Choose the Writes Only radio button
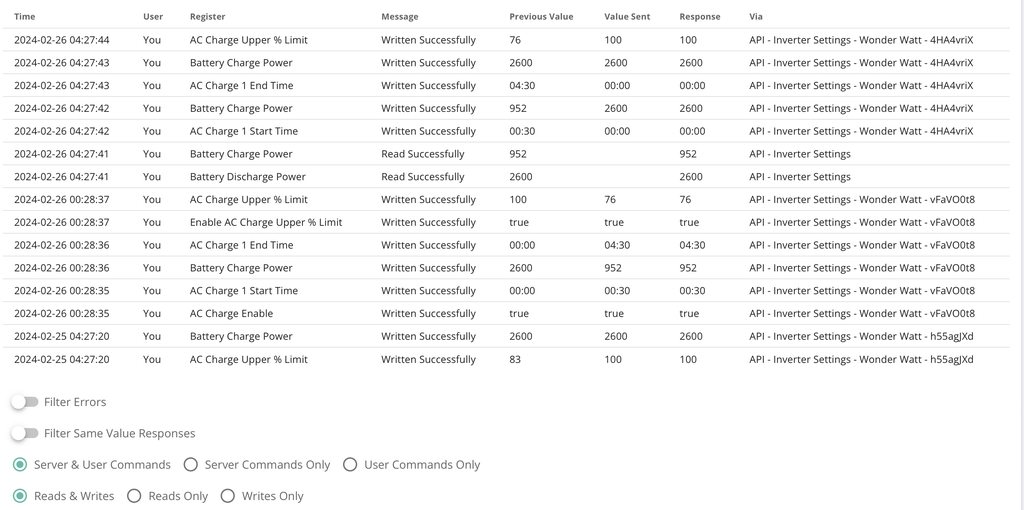This screenshot has width=1024, height=510. pos(227,496)
